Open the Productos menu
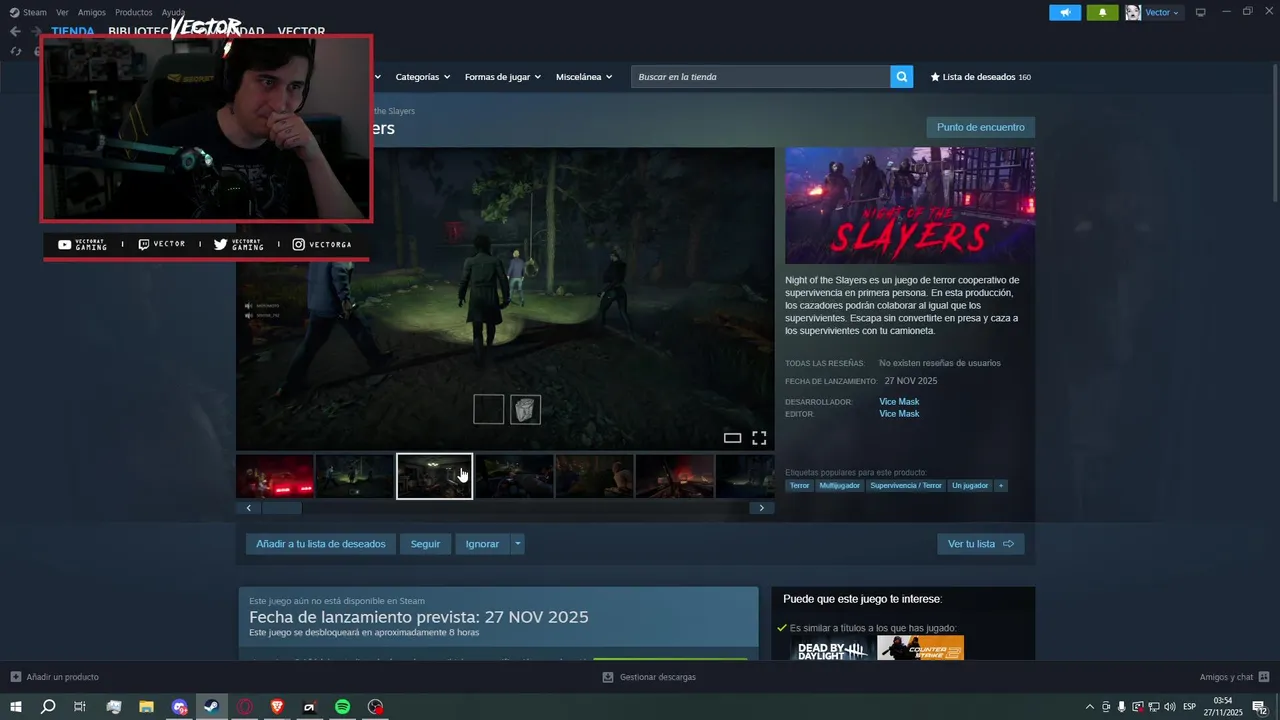The width and height of the screenshot is (1280, 720). point(134,12)
